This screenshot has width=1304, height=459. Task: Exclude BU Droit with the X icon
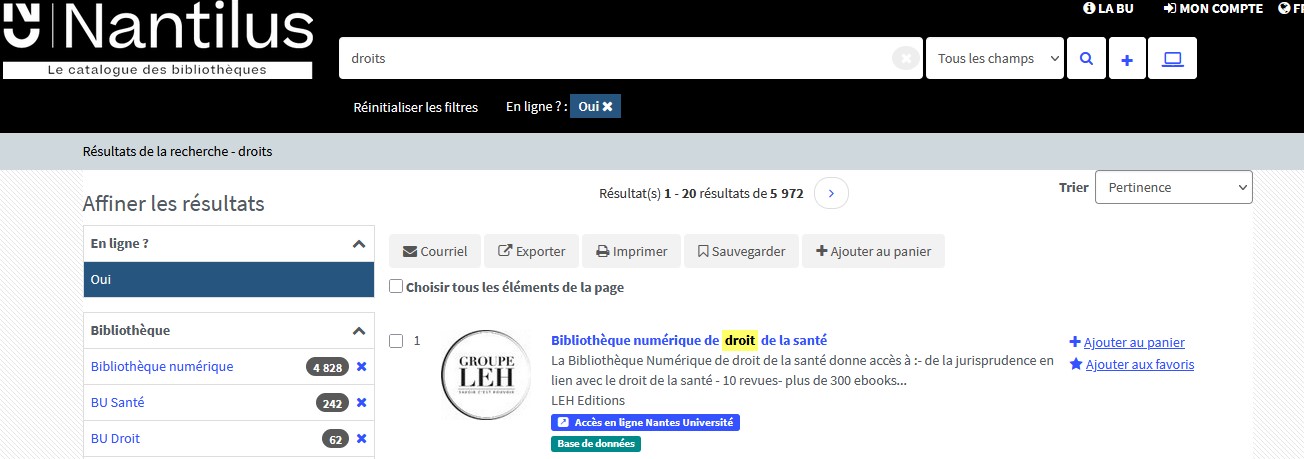[361, 439]
